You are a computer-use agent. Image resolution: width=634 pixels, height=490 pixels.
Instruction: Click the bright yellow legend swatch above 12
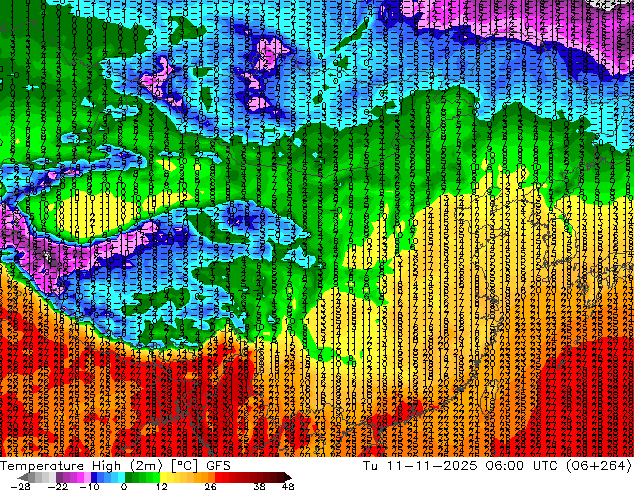pos(163,477)
